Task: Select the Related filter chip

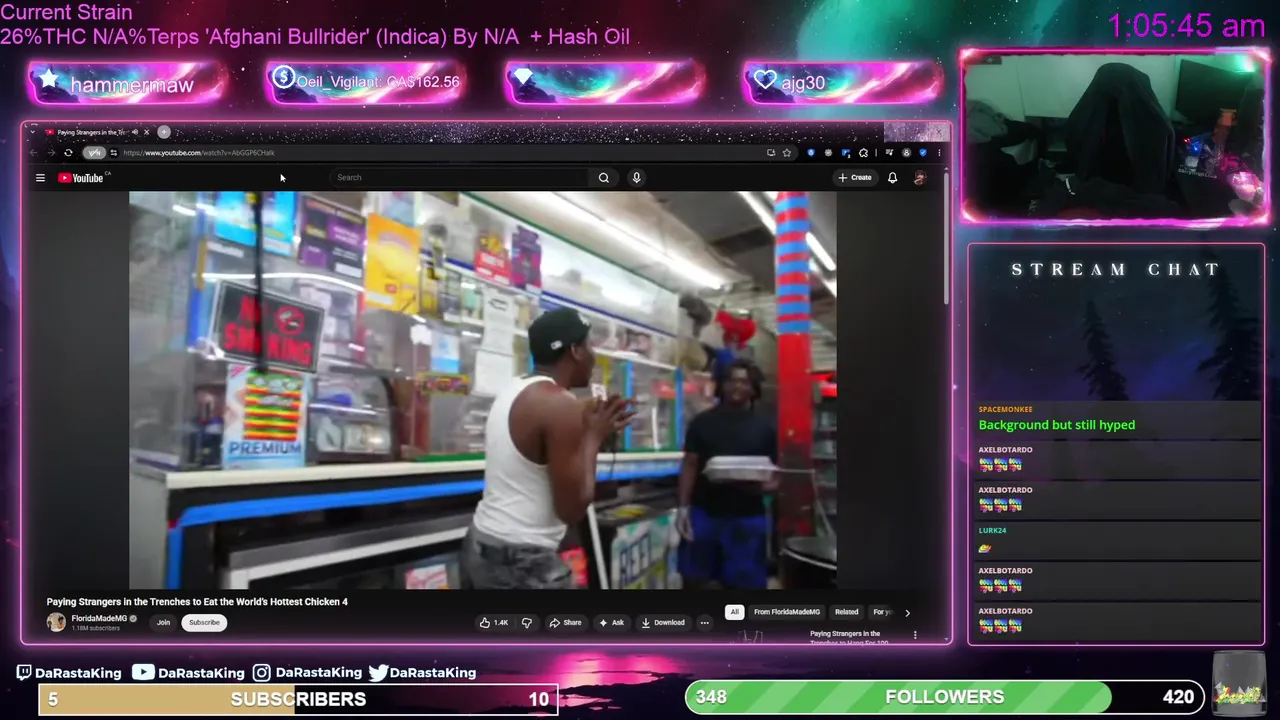Action: [x=847, y=612]
